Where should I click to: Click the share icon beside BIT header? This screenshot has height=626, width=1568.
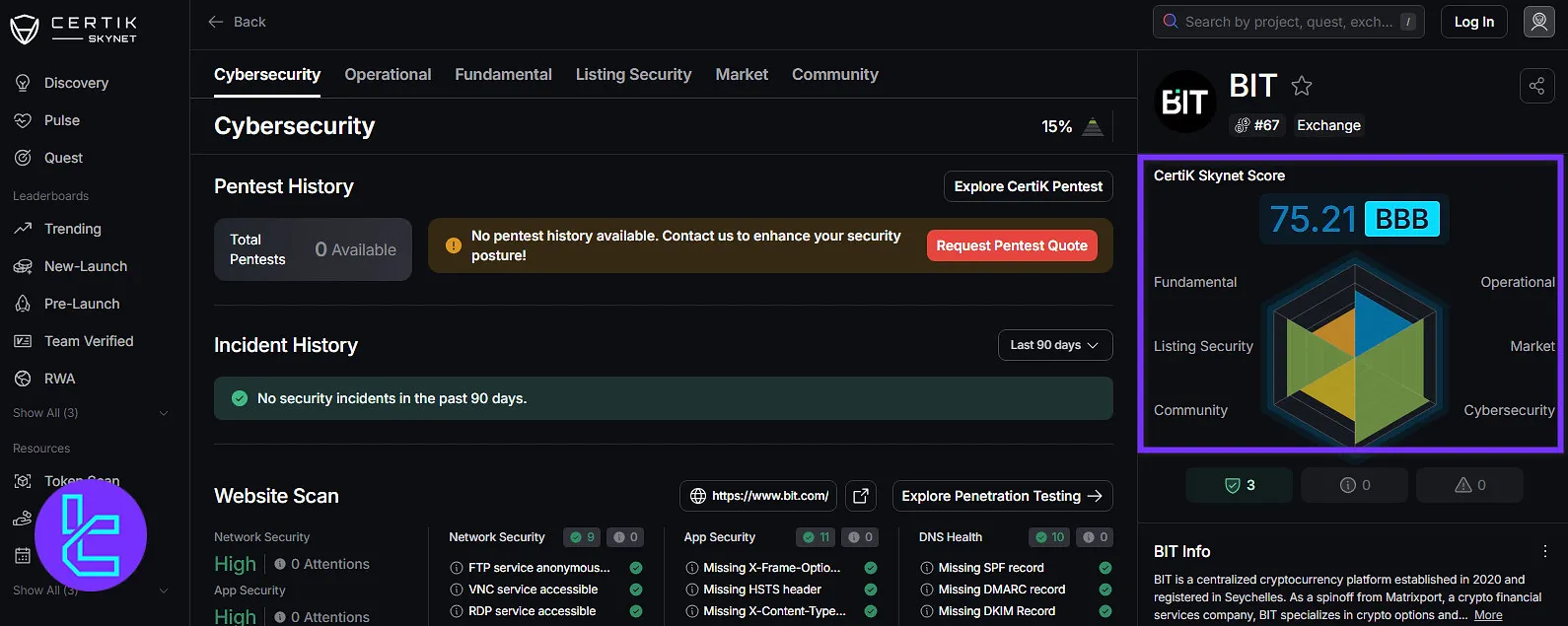(1536, 87)
